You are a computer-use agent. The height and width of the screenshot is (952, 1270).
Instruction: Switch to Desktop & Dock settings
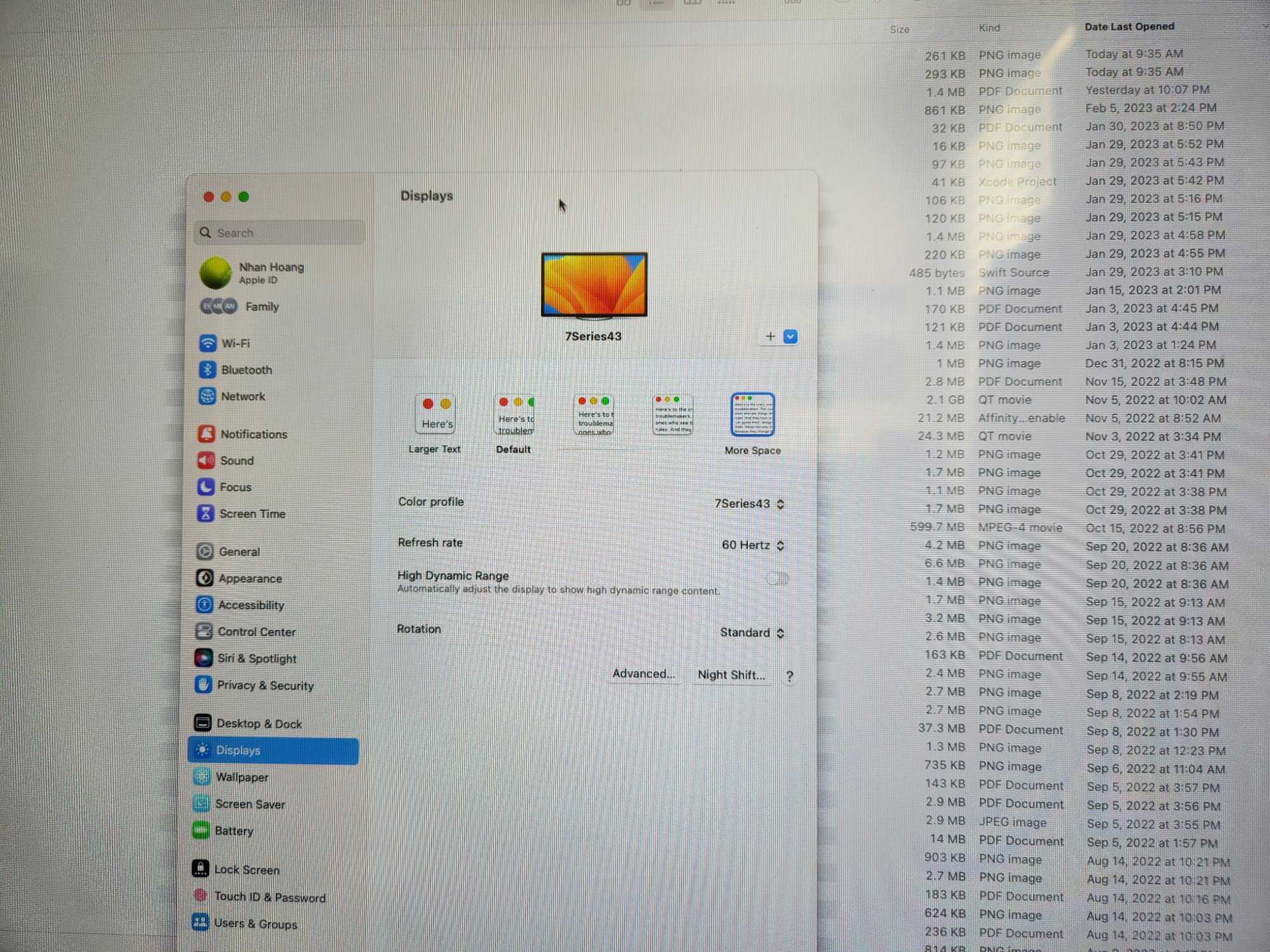259,724
